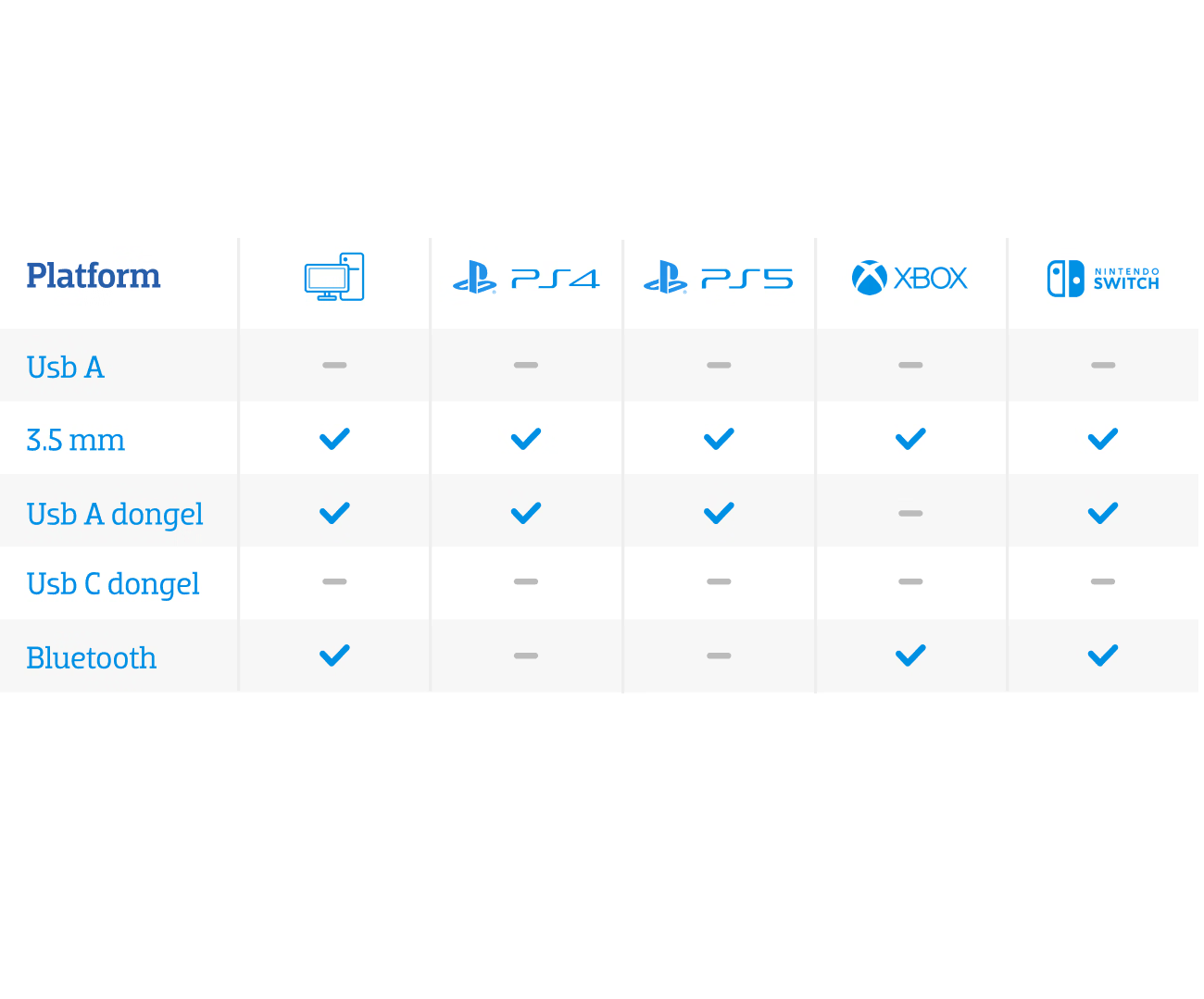
Task: Select the Platform header label
Action: click(94, 276)
